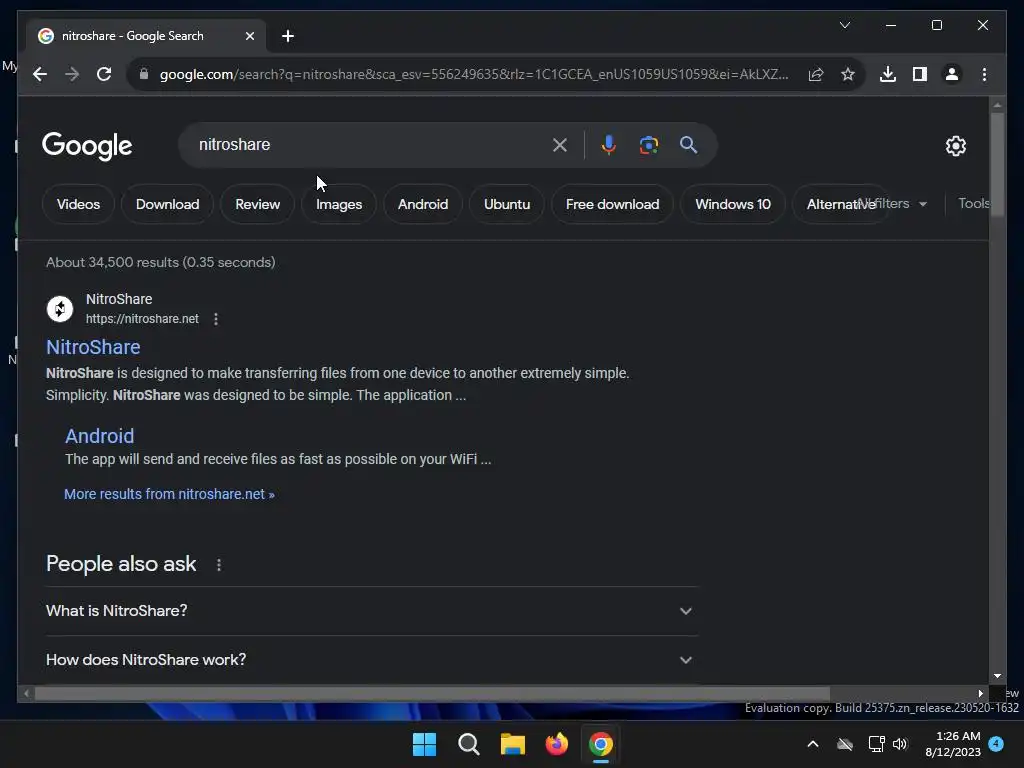Launch Firefox from the taskbar
This screenshot has width=1024, height=768.
click(x=556, y=744)
